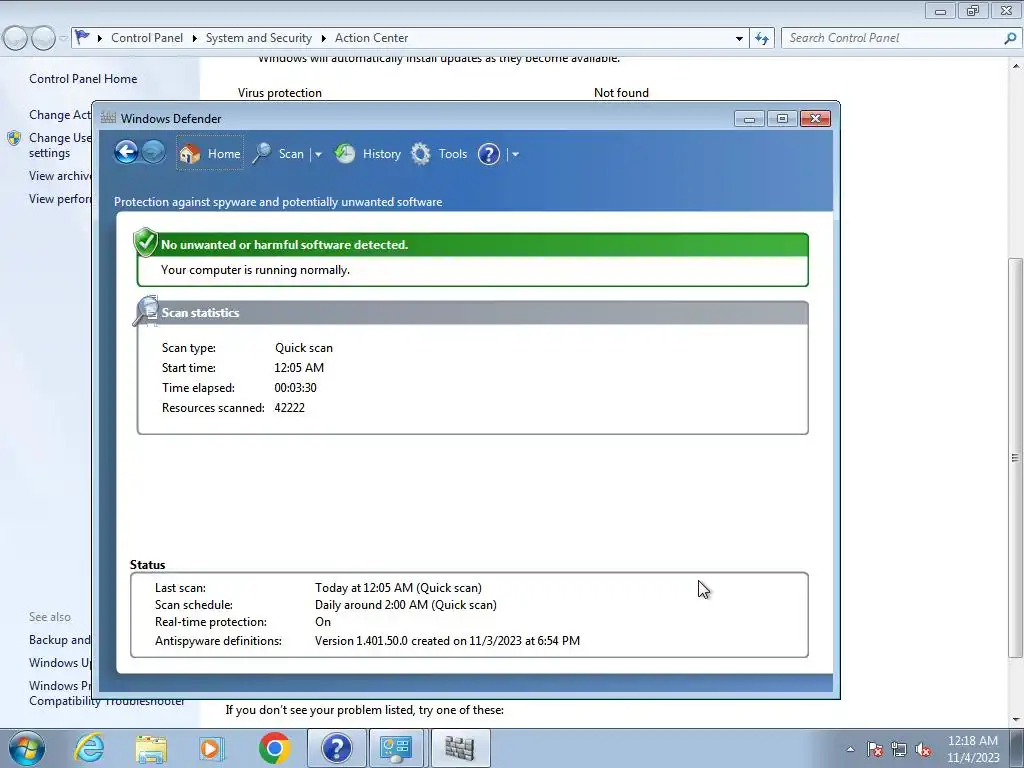Click the Control Panel back navigation button
The width and height of the screenshot is (1024, 768).
click(16, 39)
